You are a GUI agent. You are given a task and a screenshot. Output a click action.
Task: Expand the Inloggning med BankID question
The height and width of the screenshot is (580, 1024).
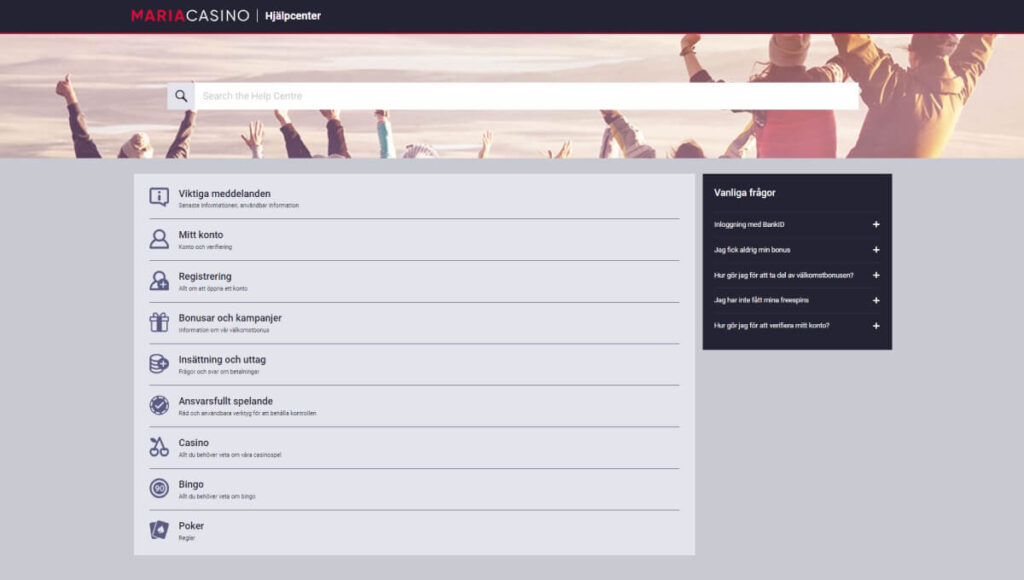click(876, 224)
